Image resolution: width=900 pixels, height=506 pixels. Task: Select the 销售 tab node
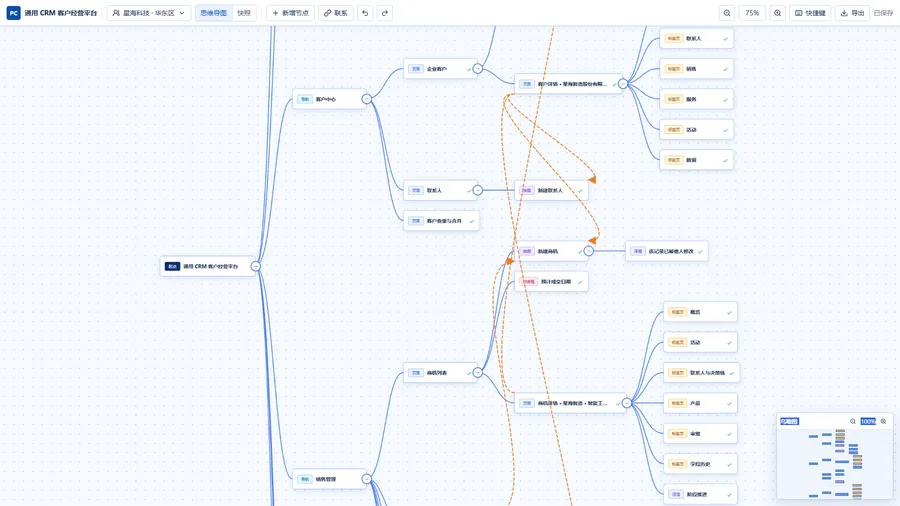coord(696,69)
